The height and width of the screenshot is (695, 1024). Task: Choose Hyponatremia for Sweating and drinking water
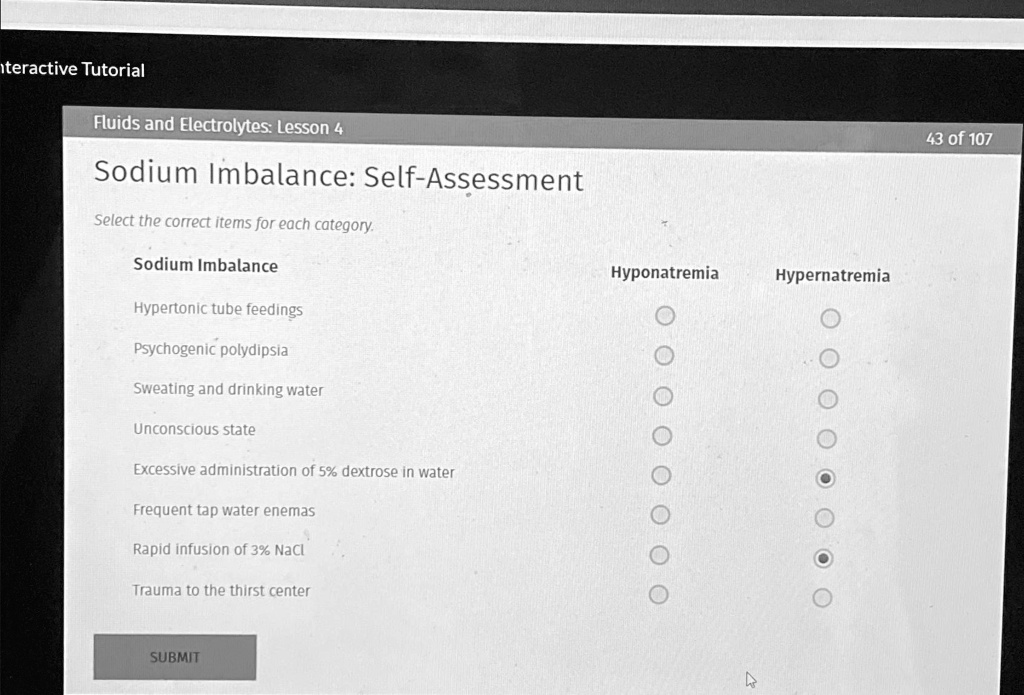tap(663, 396)
